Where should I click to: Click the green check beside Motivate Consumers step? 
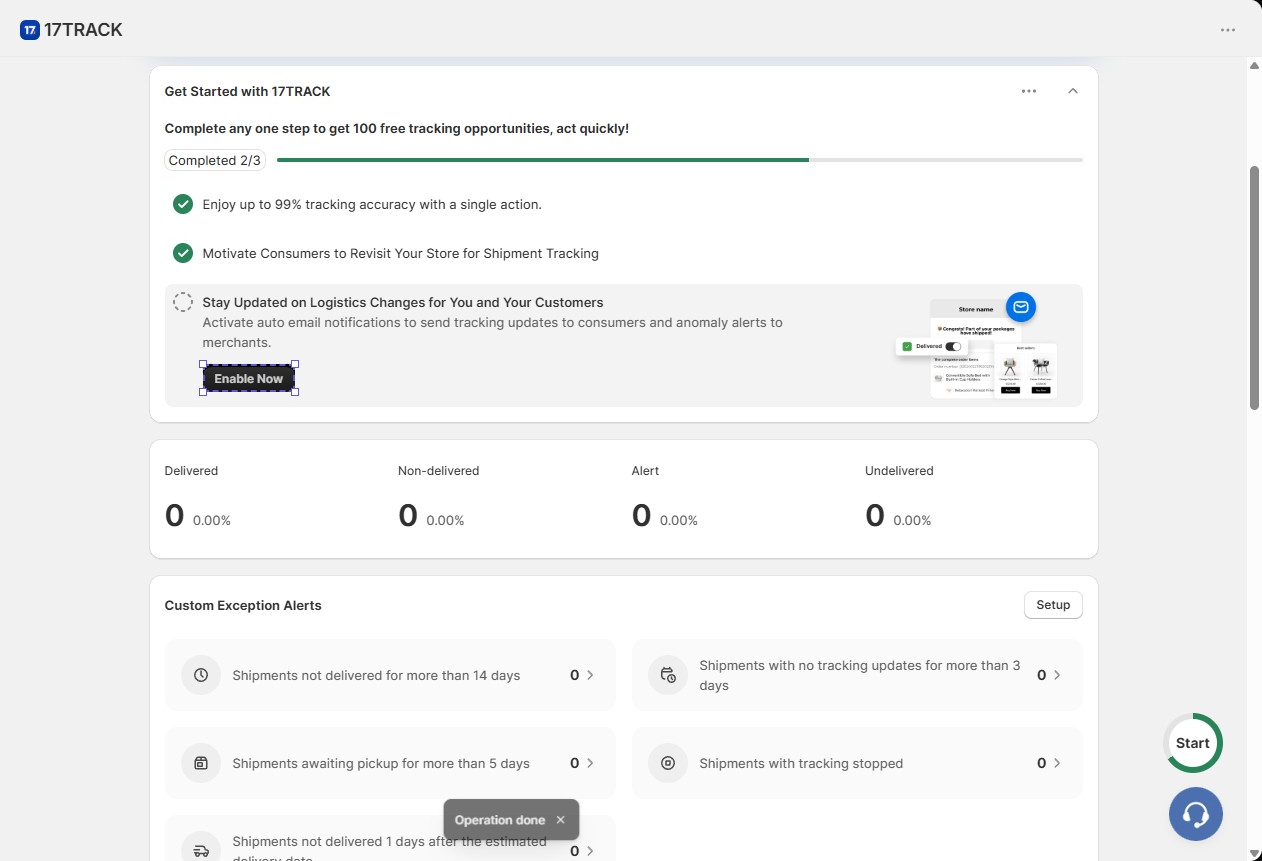point(183,253)
